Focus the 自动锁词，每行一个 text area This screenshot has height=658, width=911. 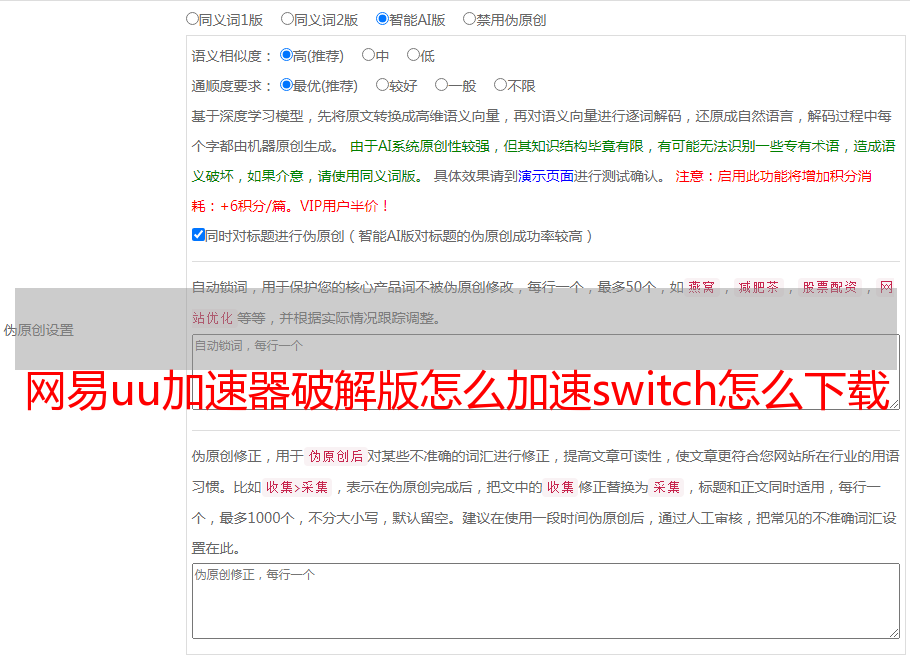pyautogui.click(x=546, y=372)
